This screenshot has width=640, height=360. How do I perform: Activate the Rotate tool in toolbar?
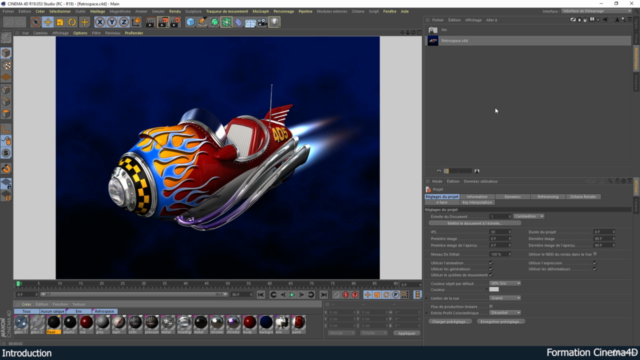[x=72, y=22]
